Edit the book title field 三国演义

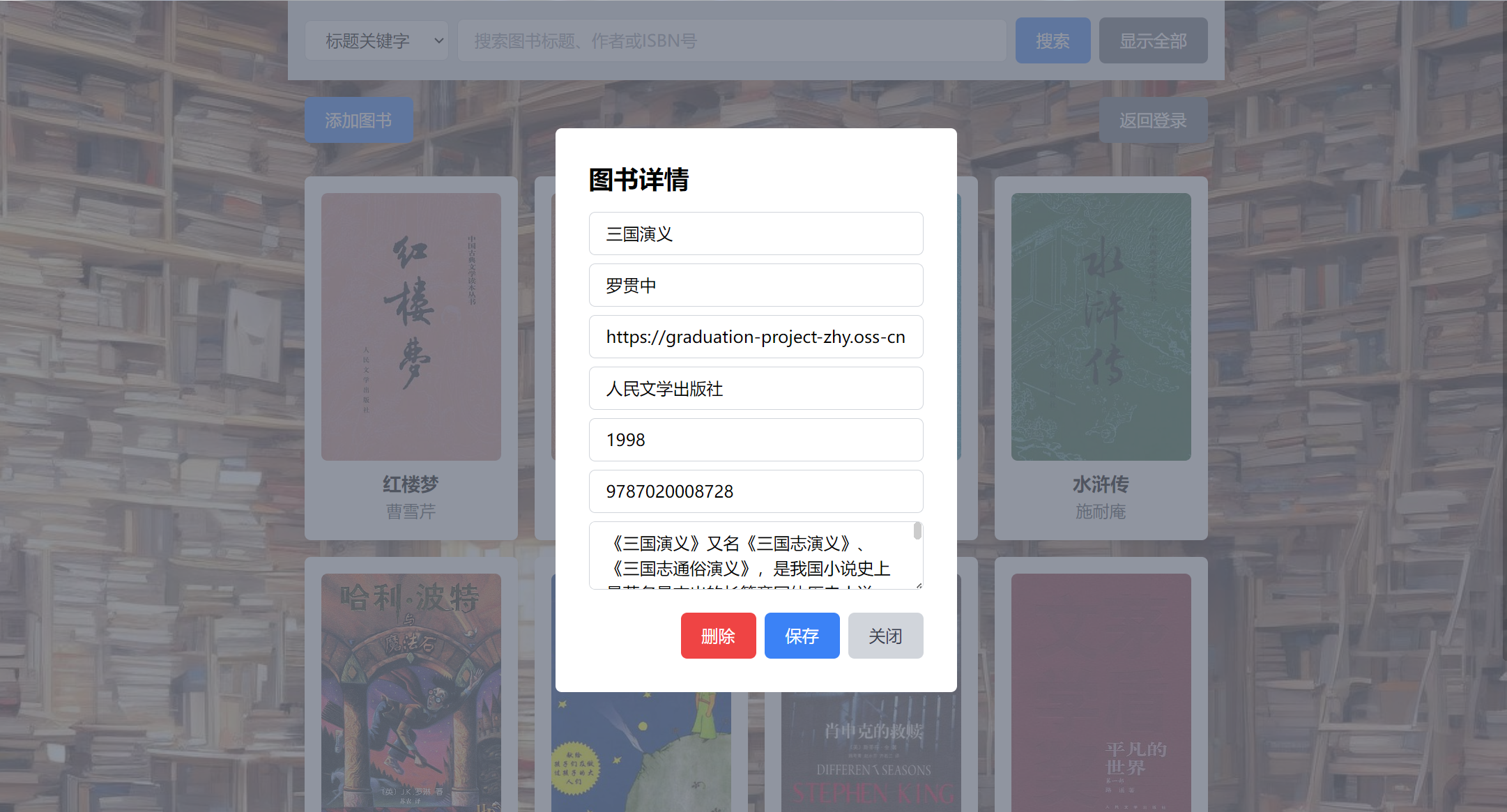(x=756, y=234)
